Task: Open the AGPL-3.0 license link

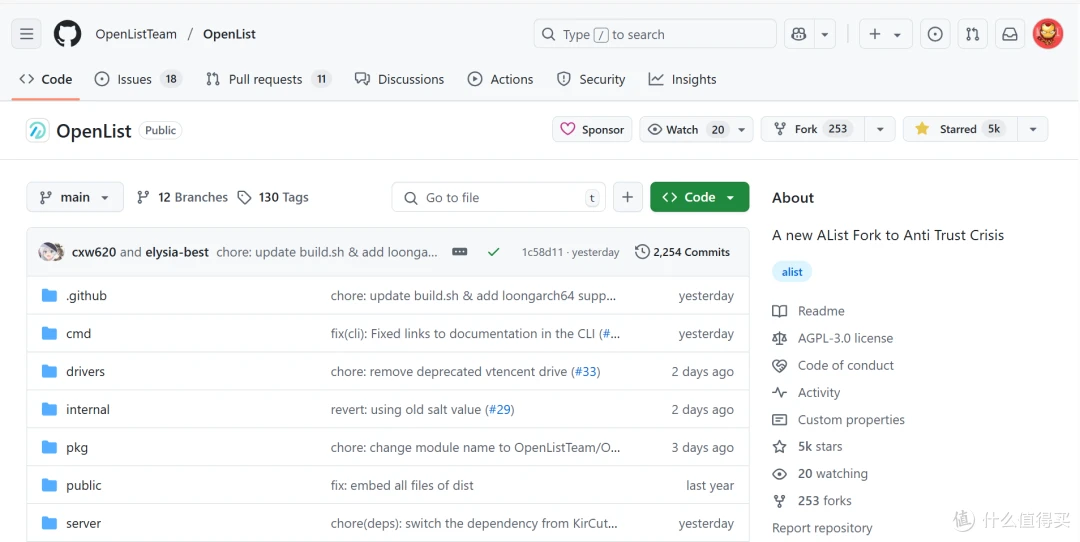Action: click(x=845, y=338)
